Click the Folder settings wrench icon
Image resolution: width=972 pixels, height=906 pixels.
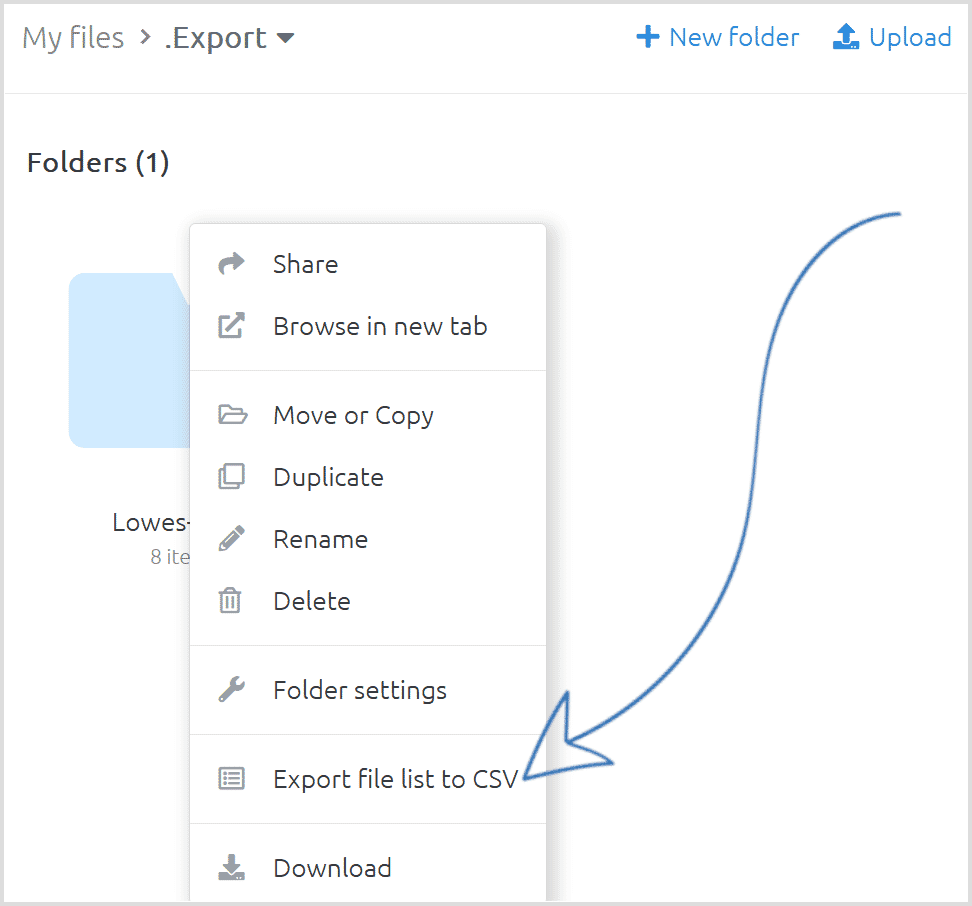click(231, 690)
